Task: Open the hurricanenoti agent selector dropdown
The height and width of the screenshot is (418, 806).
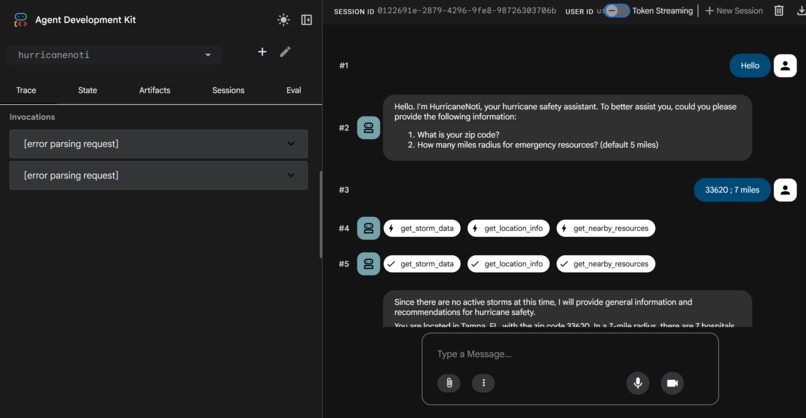Action: click(115, 55)
